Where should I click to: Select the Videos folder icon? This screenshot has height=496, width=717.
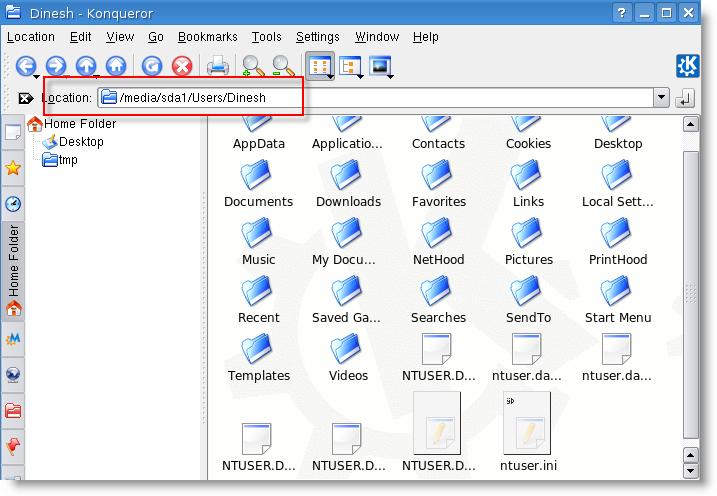[347, 349]
